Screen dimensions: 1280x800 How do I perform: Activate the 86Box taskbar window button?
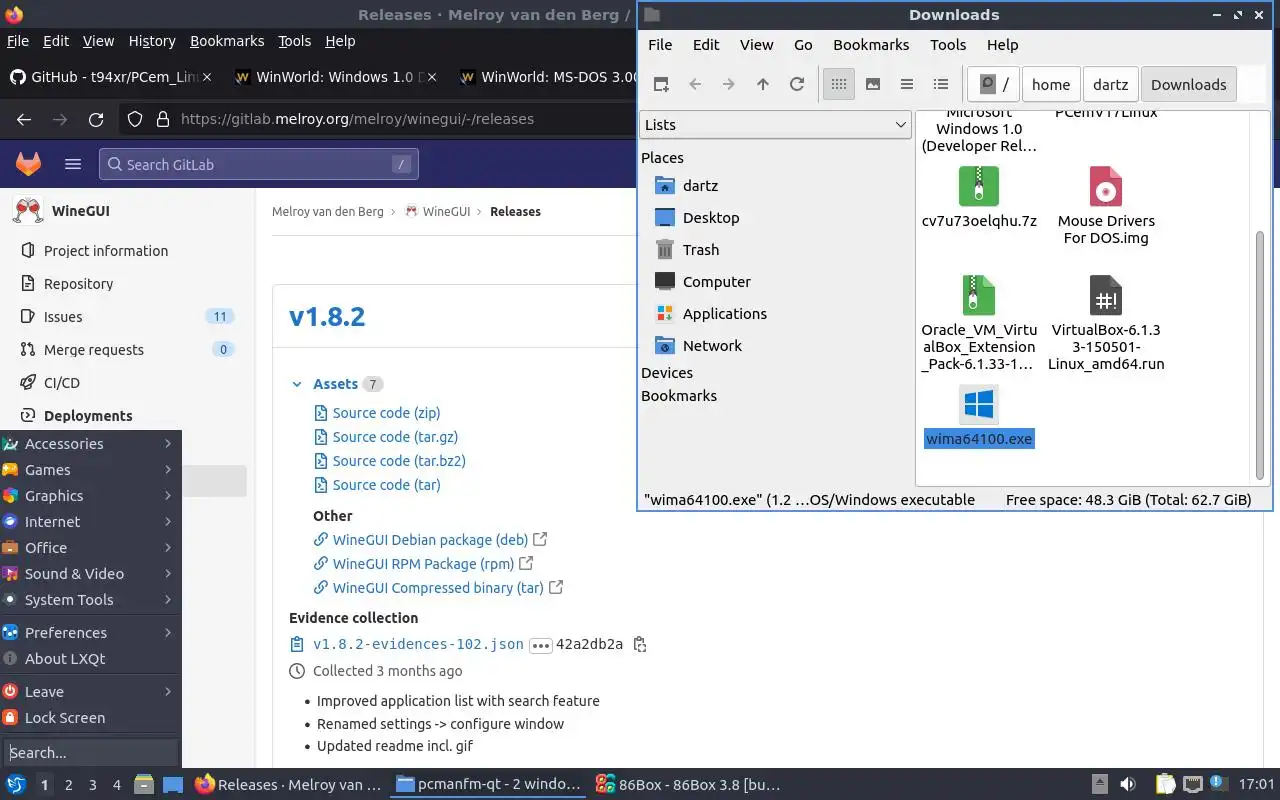(x=686, y=784)
